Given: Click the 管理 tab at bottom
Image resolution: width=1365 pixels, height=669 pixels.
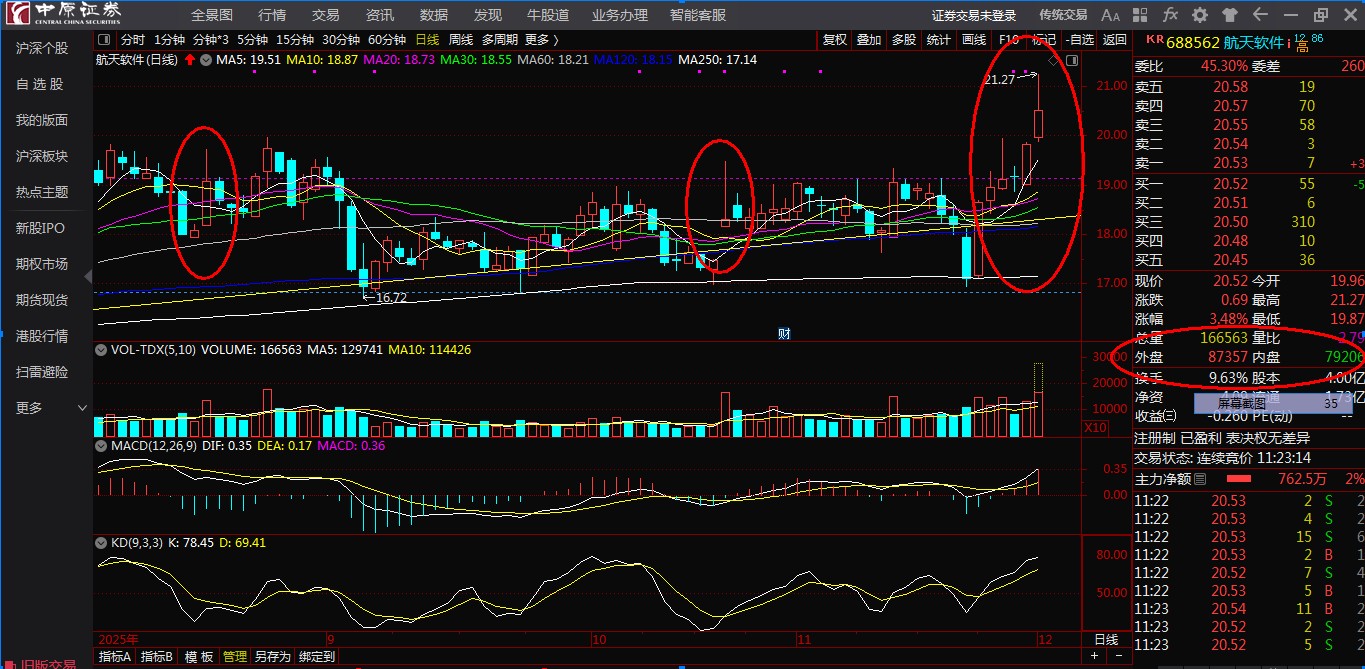Looking at the screenshot, I should pos(235,657).
